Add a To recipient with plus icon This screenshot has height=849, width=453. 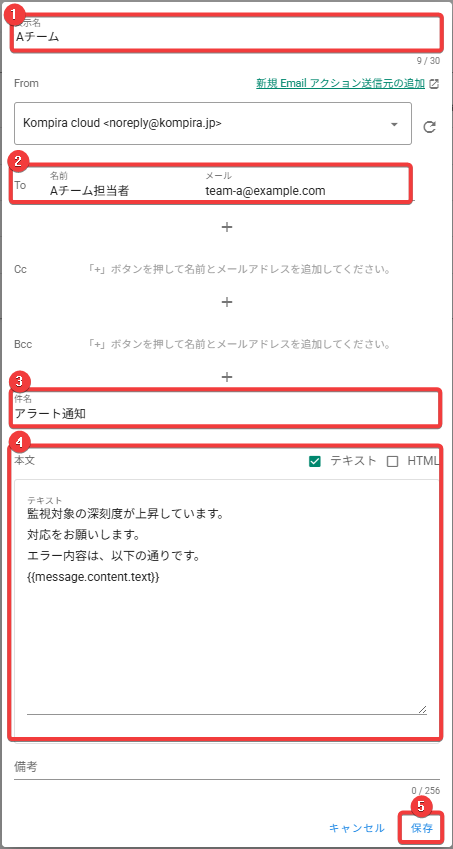coord(227,227)
